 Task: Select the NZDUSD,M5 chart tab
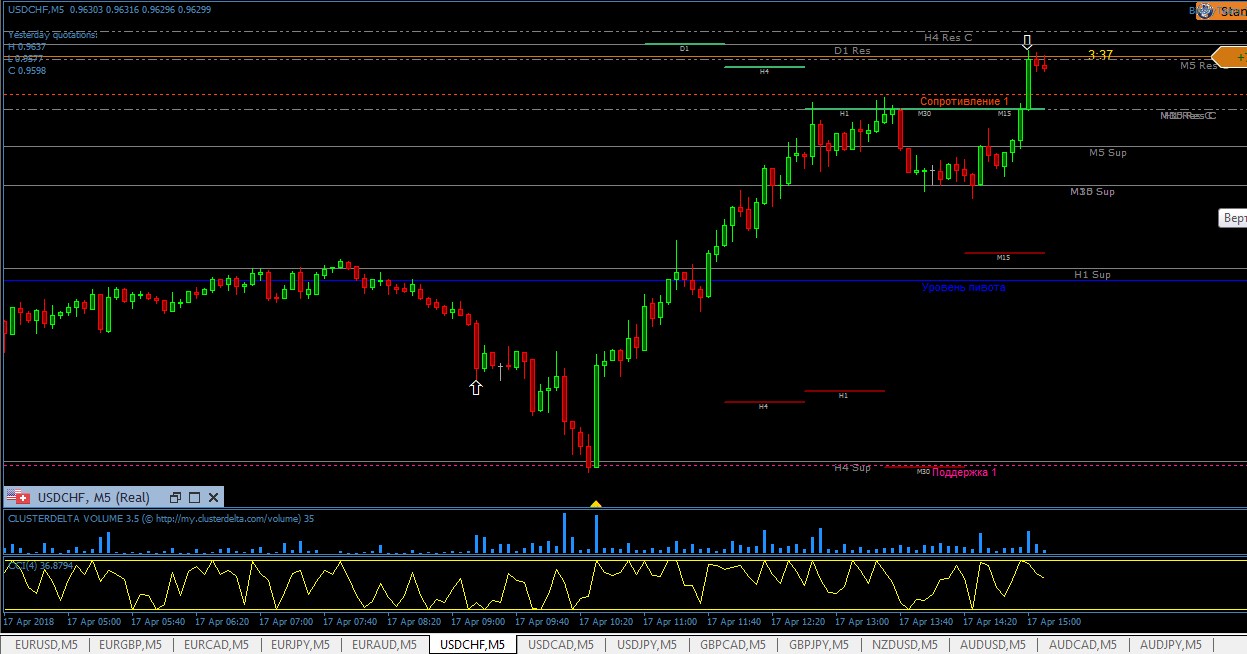click(905, 645)
